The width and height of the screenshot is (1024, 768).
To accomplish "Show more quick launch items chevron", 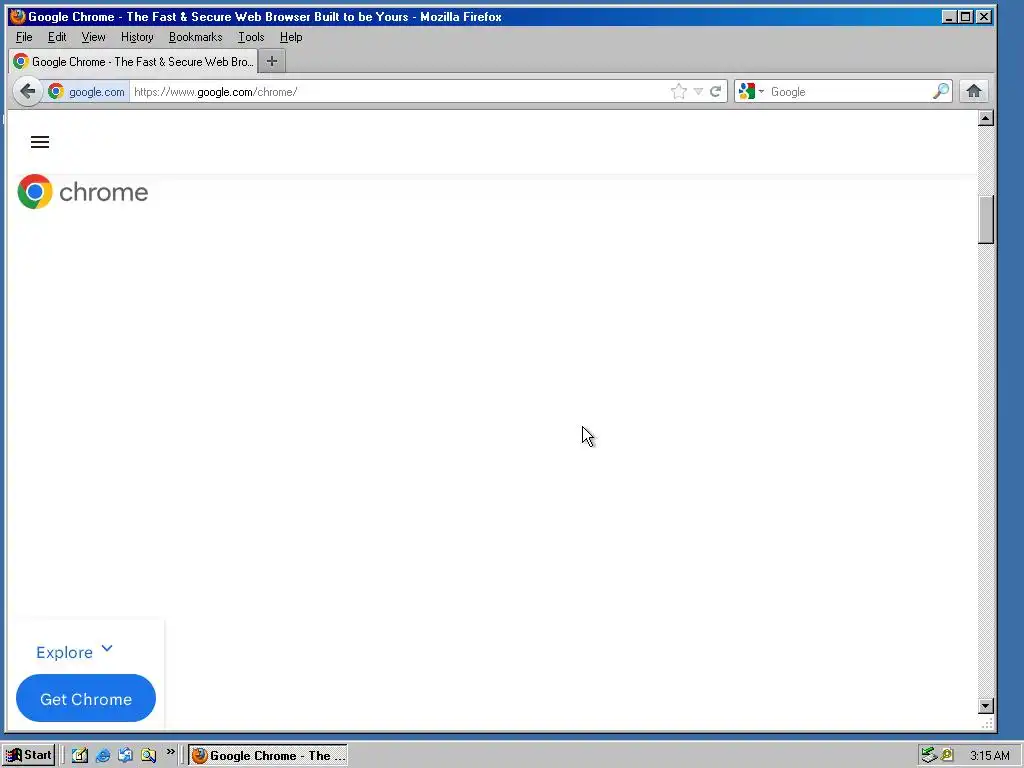I will coord(170,752).
